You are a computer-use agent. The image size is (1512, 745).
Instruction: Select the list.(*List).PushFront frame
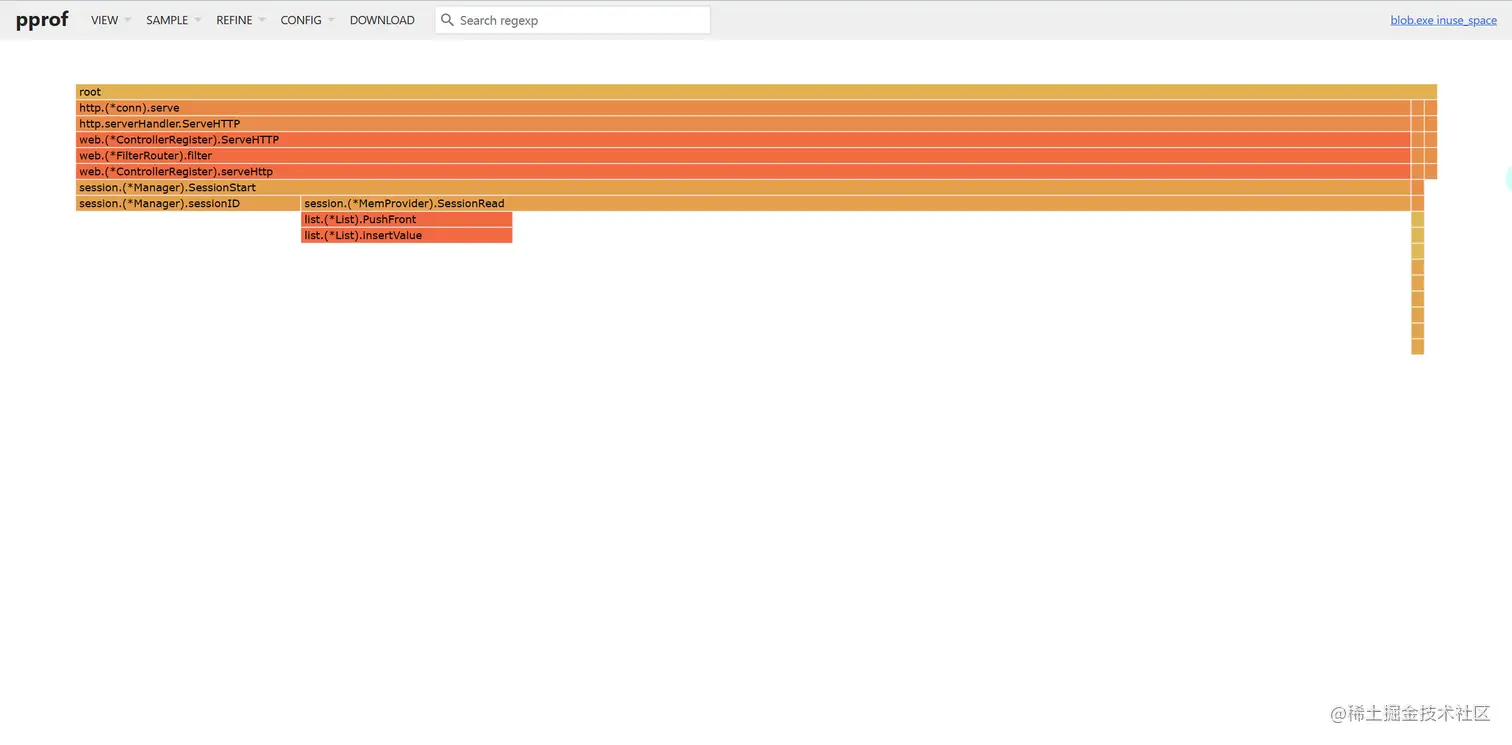point(407,220)
